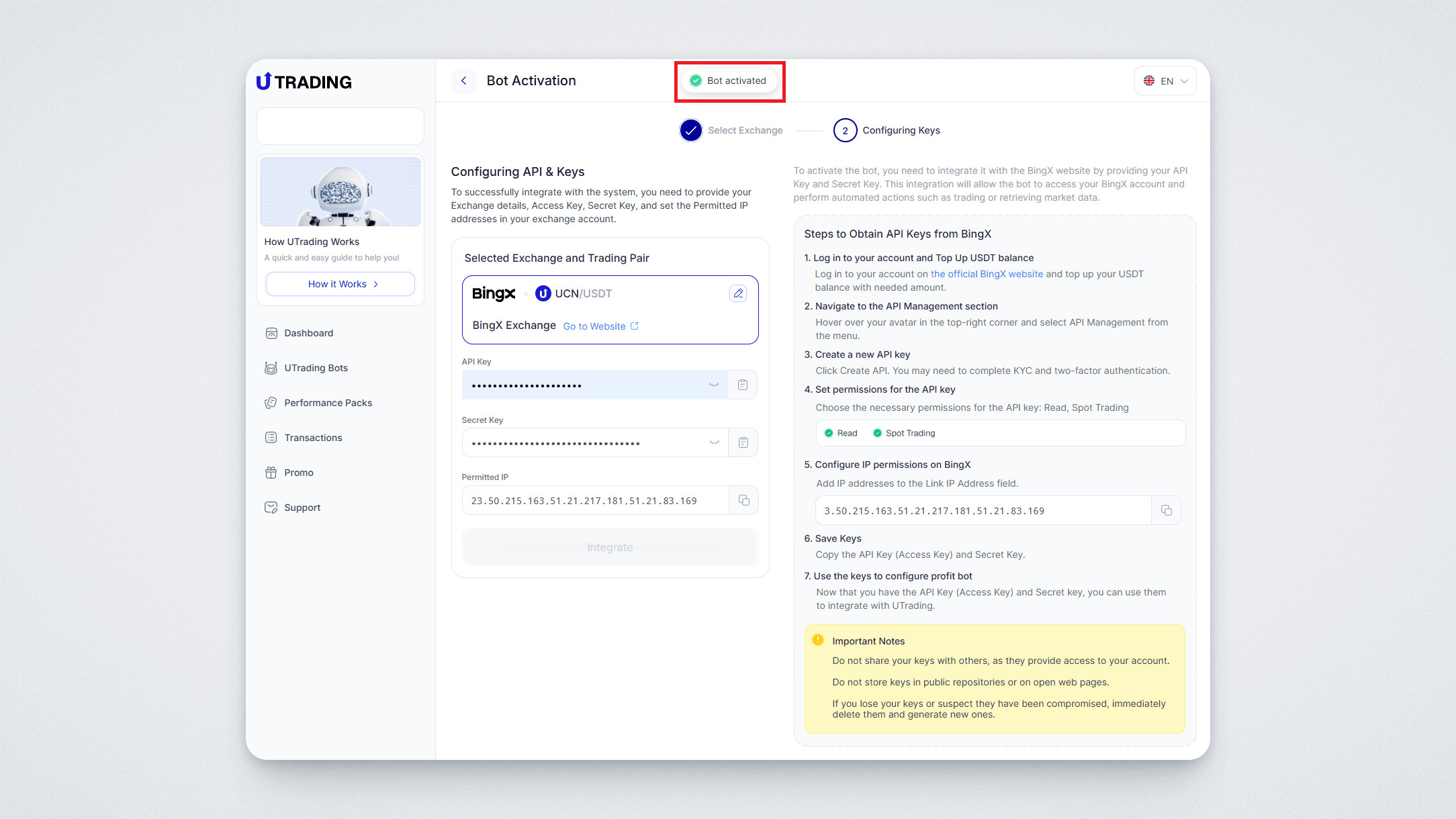This screenshot has width=1456, height=819.
Task: Go to UTrading Bots in sidebar
Action: 316,368
